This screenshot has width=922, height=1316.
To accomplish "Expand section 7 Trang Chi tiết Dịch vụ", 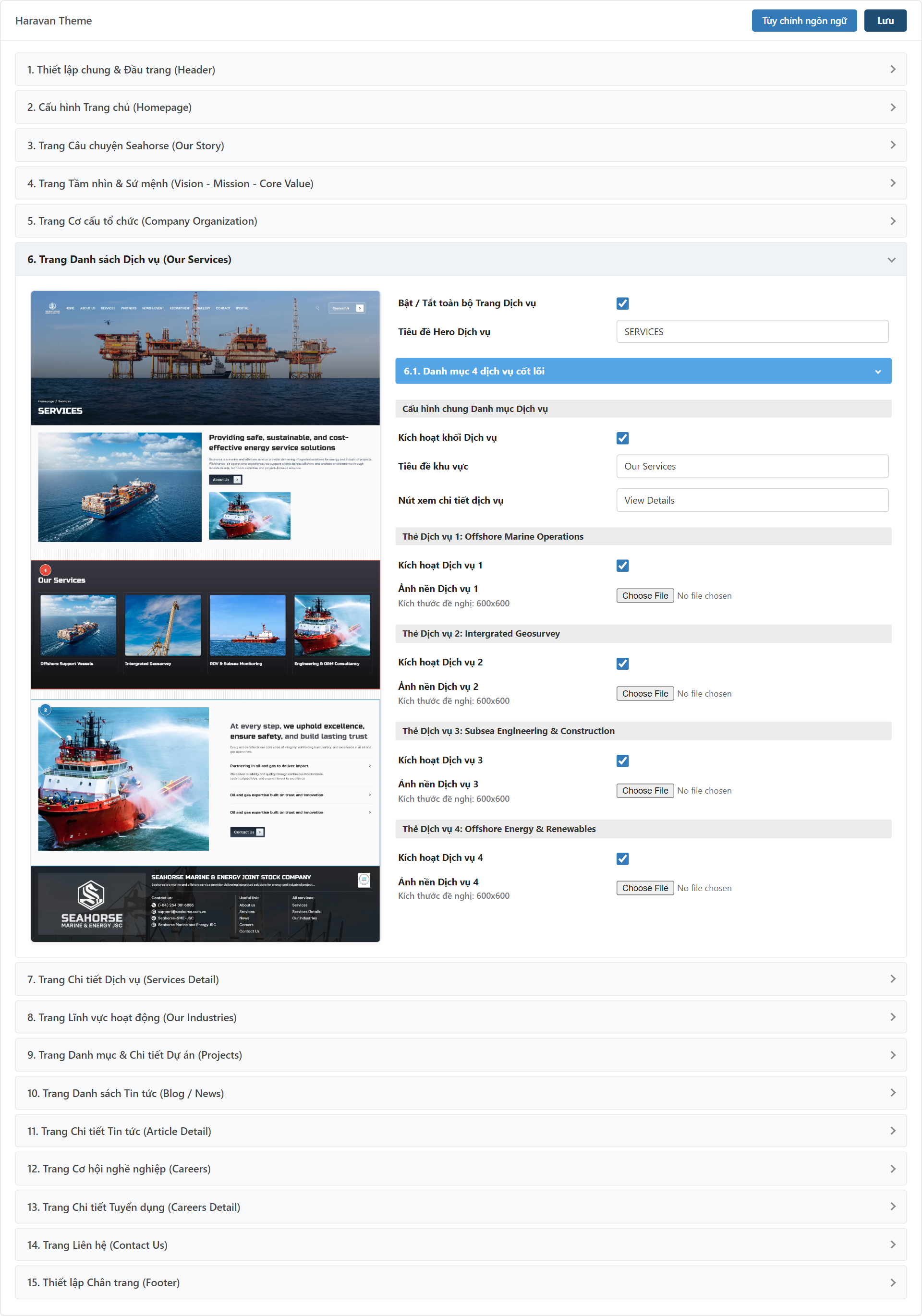I will 461,979.
